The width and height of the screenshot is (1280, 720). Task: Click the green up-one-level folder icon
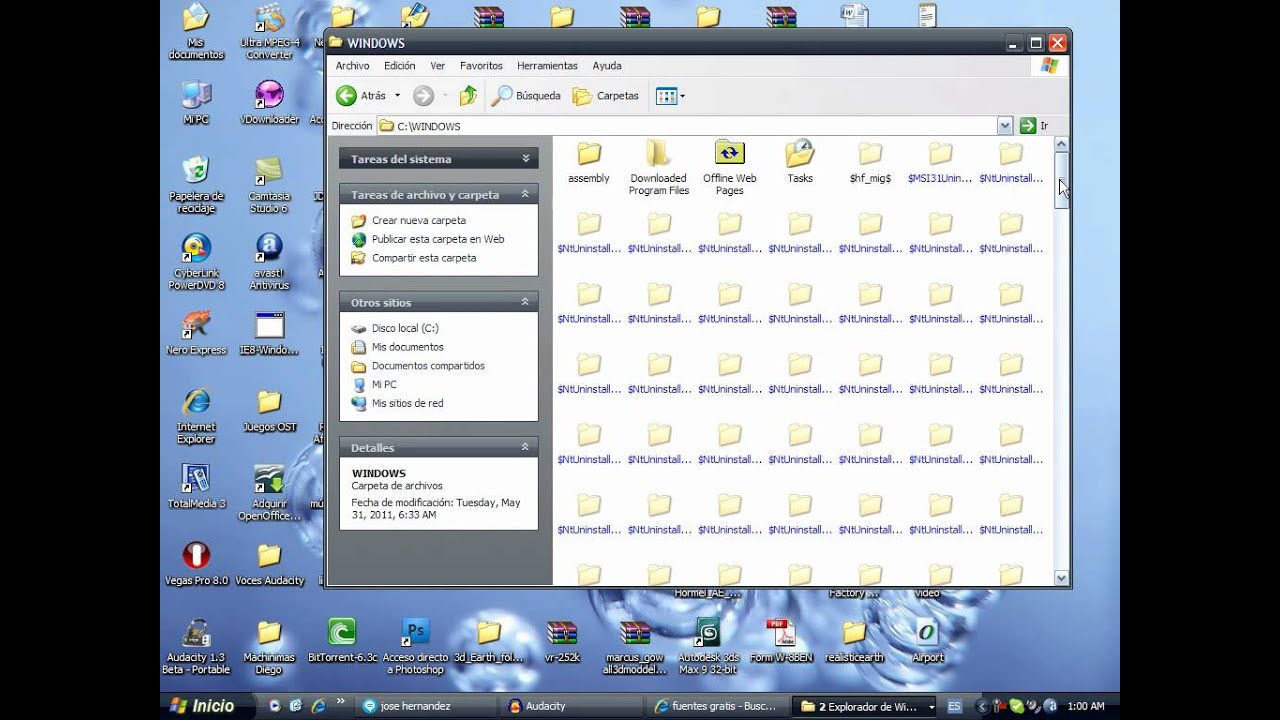[x=468, y=96]
